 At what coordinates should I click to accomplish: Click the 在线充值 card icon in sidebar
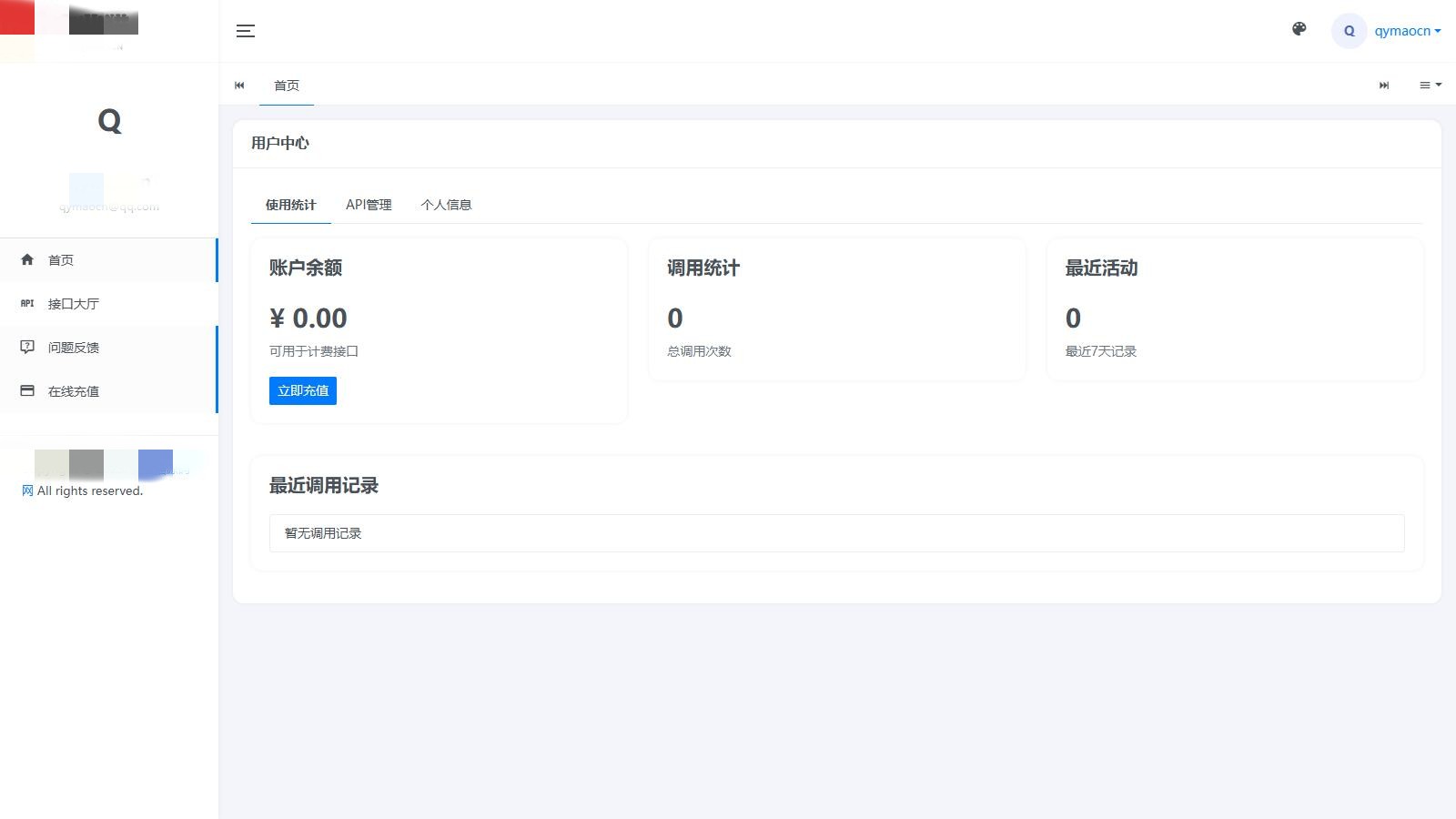[27, 391]
